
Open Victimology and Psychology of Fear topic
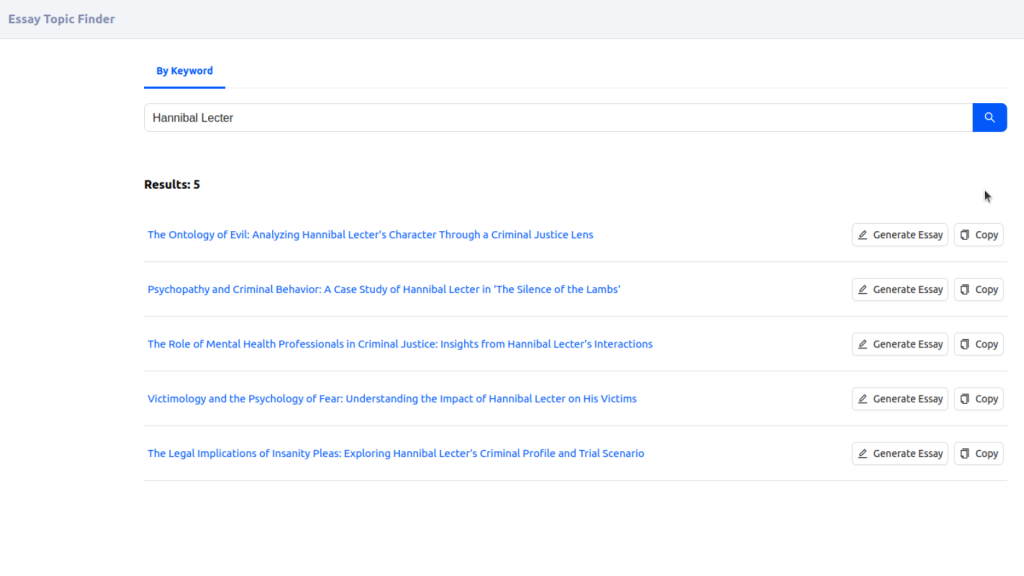coord(392,398)
